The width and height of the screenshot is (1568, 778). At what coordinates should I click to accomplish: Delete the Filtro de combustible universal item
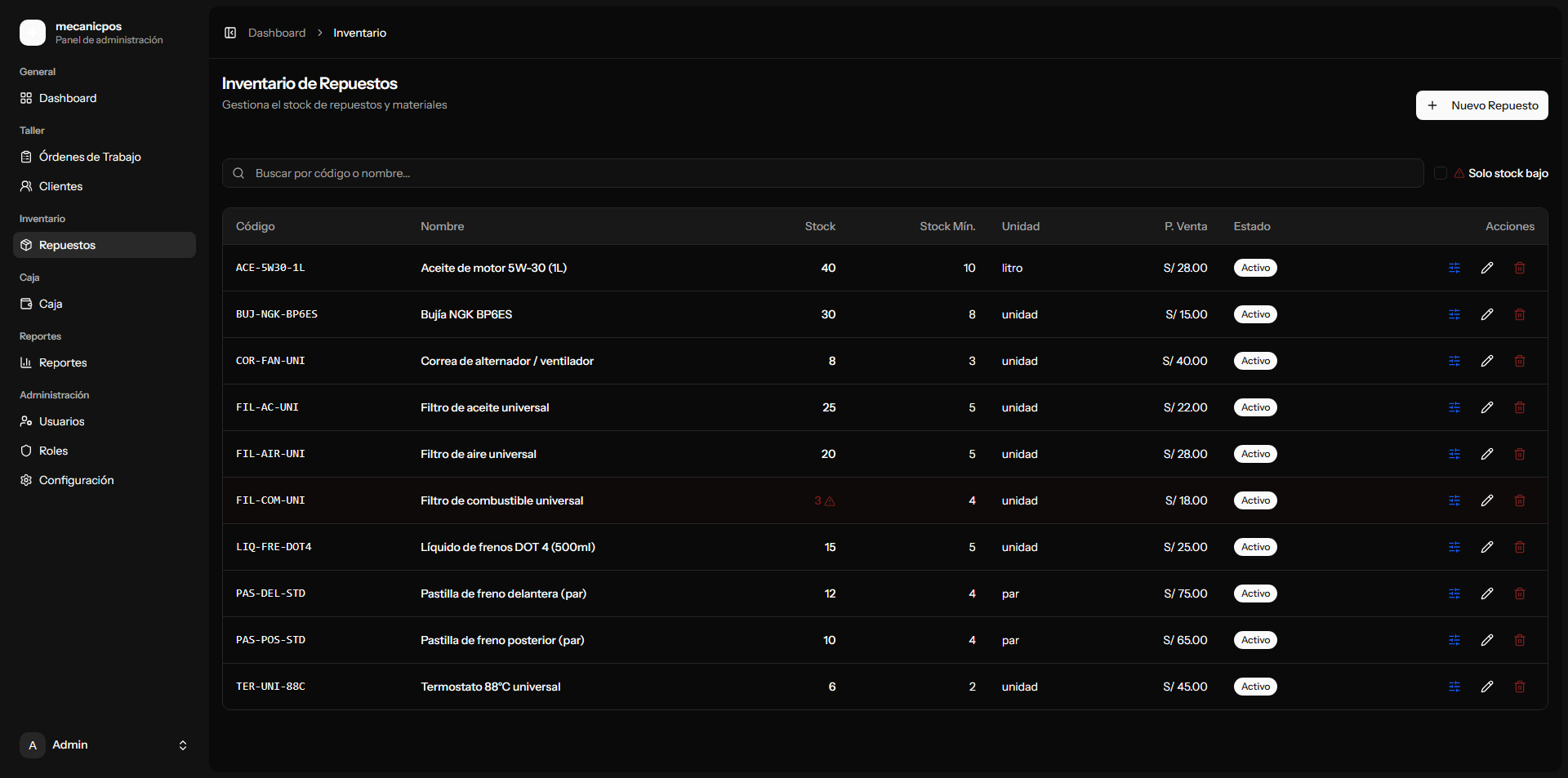pyautogui.click(x=1520, y=500)
